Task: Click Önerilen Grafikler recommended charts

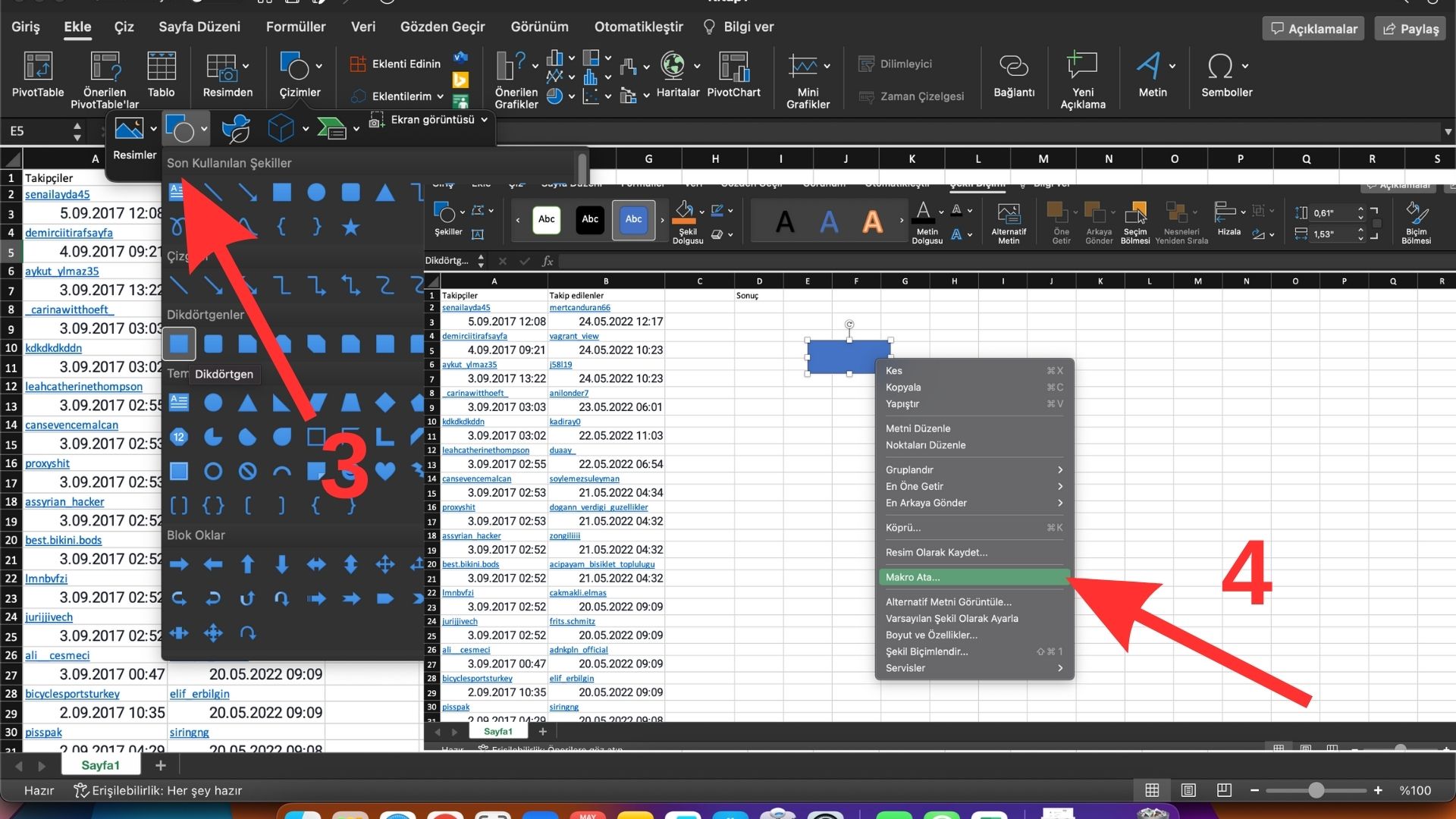Action: coord(516,80)
